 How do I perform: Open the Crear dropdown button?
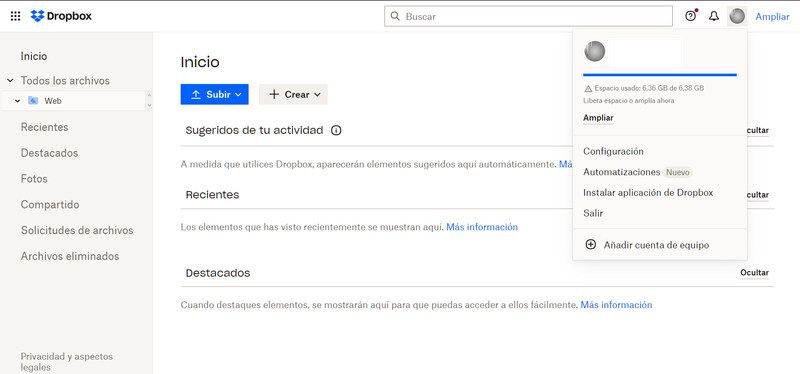293,94
